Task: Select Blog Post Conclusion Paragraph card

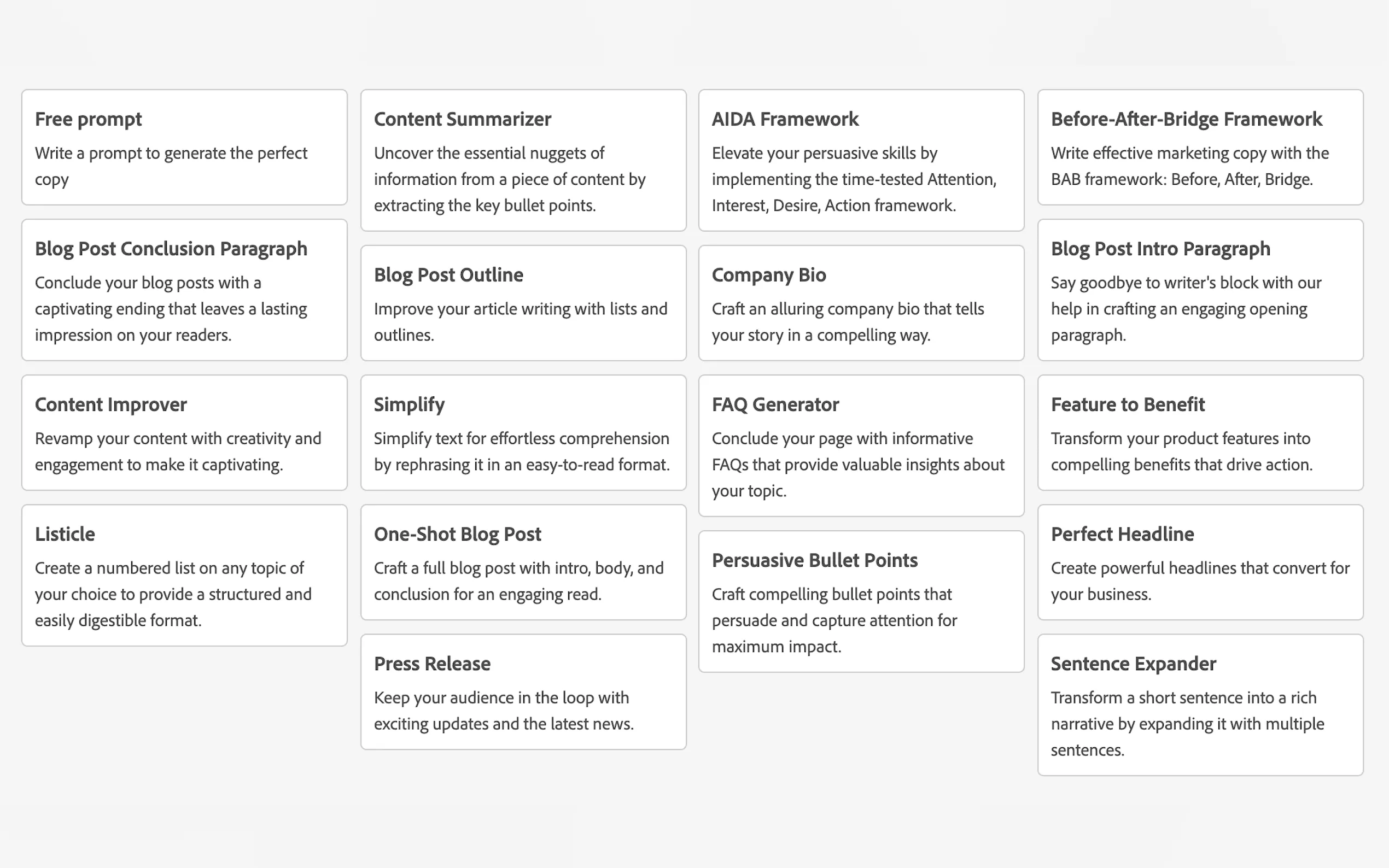Action: (184, 289)
